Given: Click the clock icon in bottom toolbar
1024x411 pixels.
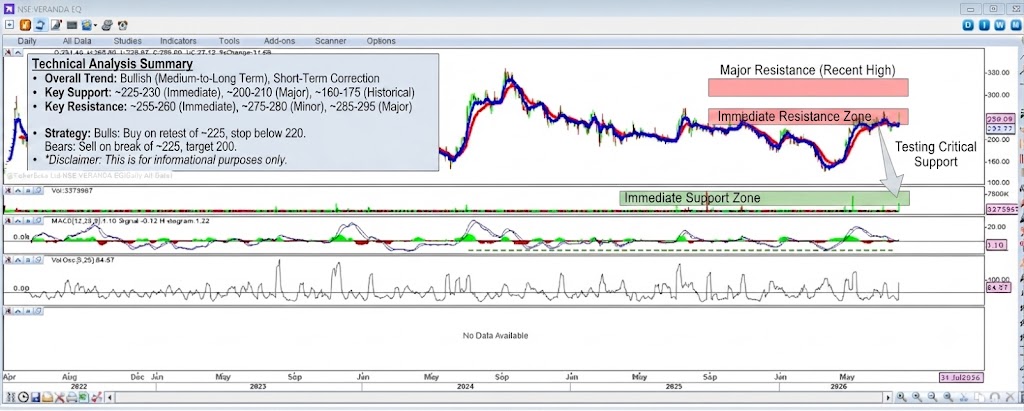Looking at the screenshot, I should click(24, 397).
